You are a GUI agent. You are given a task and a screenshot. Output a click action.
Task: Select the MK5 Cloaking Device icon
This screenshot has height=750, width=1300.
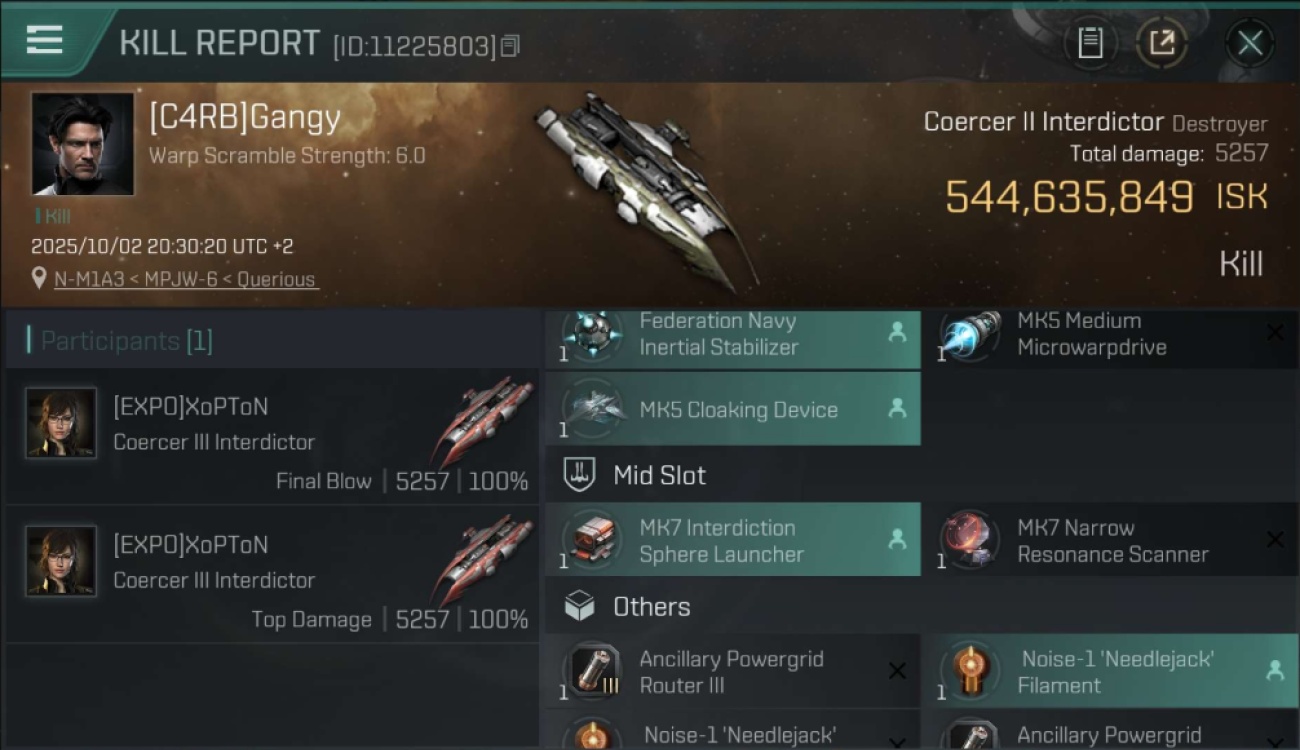coord(592,409)
